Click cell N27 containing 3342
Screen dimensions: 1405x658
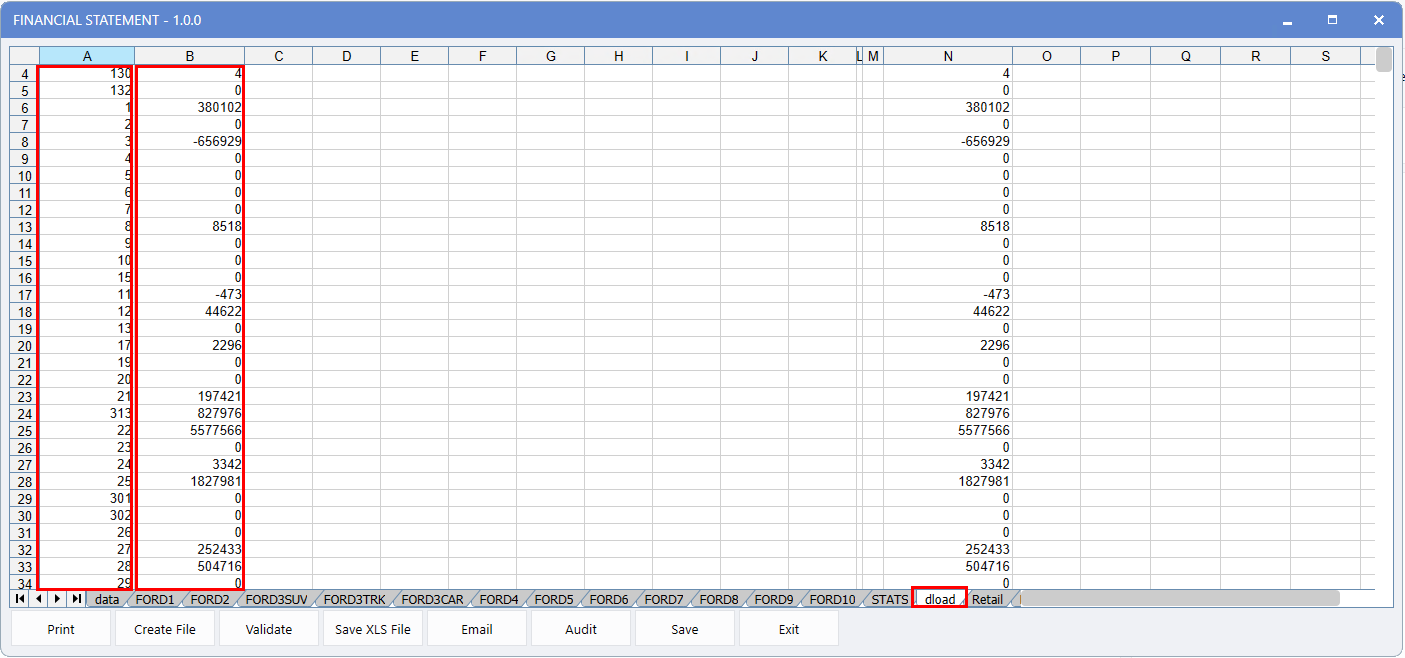click(x=948, y=465)
